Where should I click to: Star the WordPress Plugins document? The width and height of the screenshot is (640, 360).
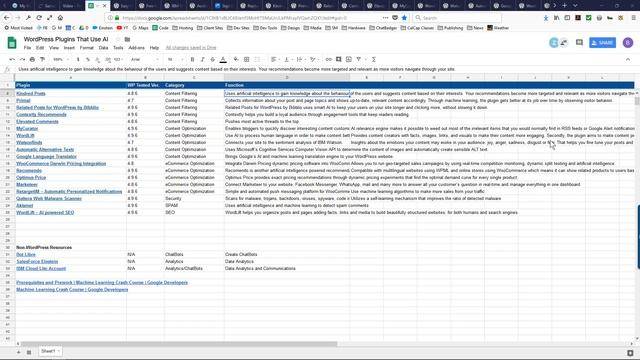(118, 40)
